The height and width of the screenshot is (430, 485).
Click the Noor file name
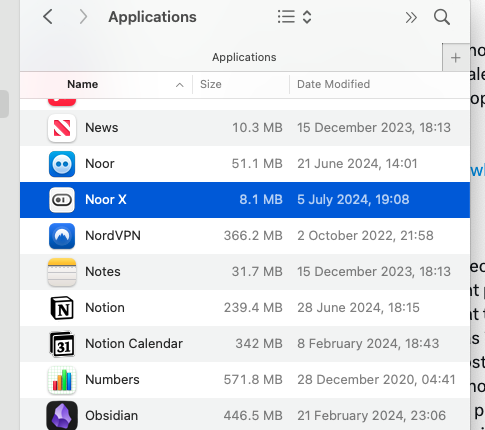(x=100, y=164)
